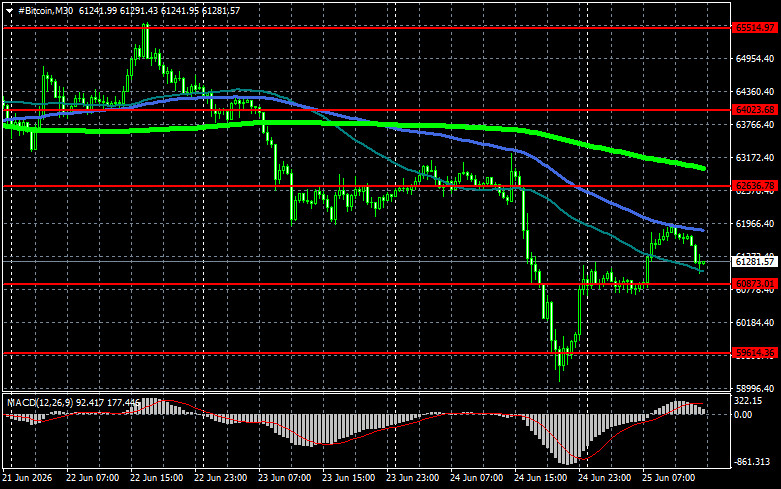Select the red 60873.01 price level label
Viewport: 781px width, 489px height.
coord(755,284)
